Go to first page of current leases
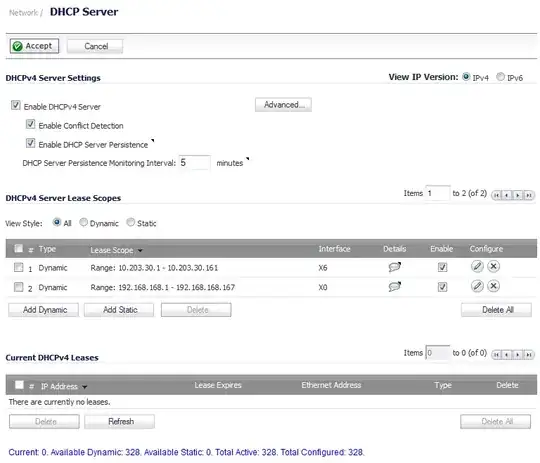This screenshot has height=463, width=540. [496, 354]
